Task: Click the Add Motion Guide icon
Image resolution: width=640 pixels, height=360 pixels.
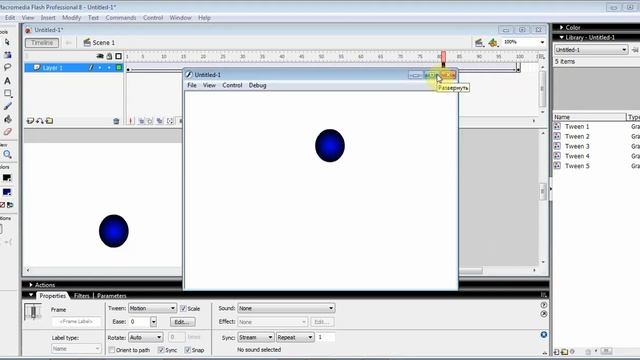Action: 40,121
